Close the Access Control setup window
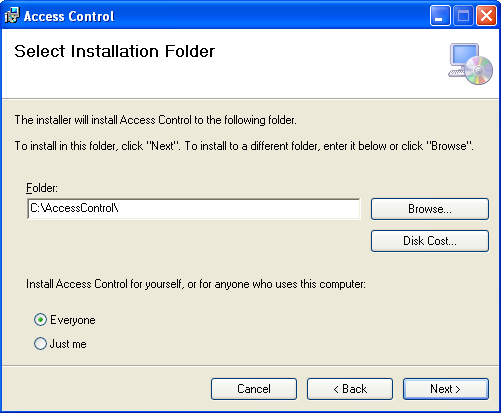This screenshot has width=501, height=413. 486,16
